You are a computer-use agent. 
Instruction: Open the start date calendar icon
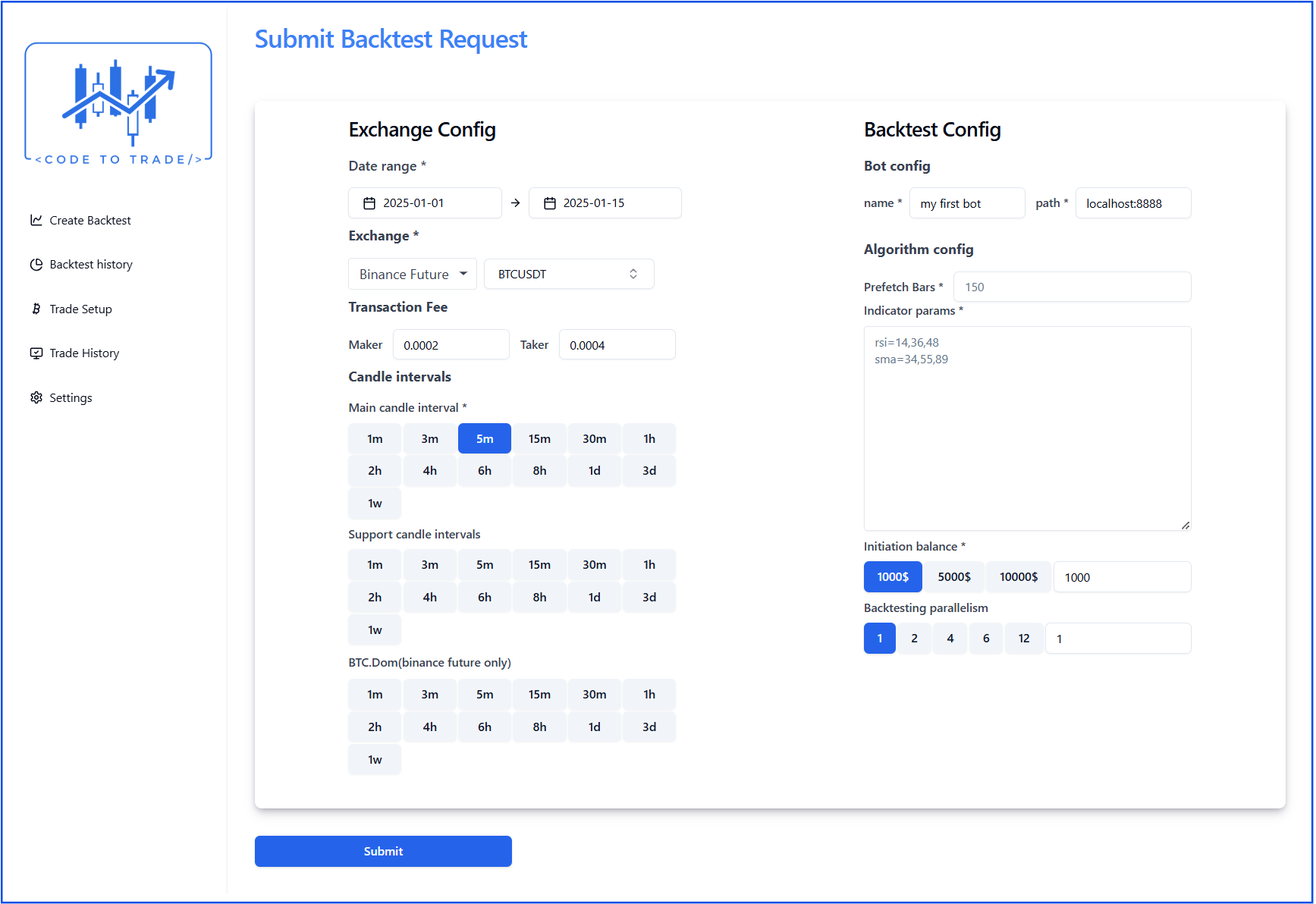[x=369, y=203]
